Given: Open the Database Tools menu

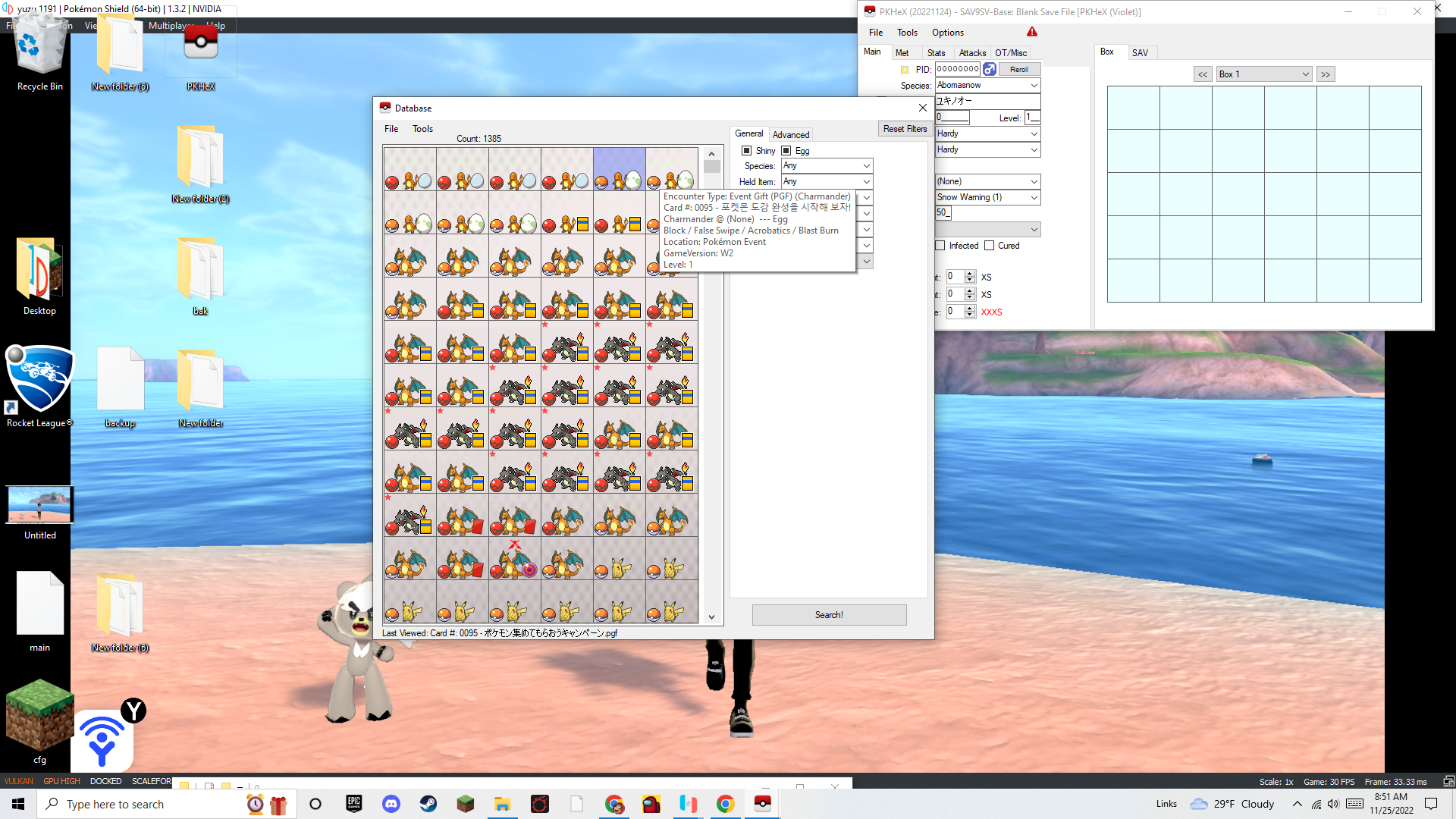Looking at the screenshot, I should tap(422, 129).
